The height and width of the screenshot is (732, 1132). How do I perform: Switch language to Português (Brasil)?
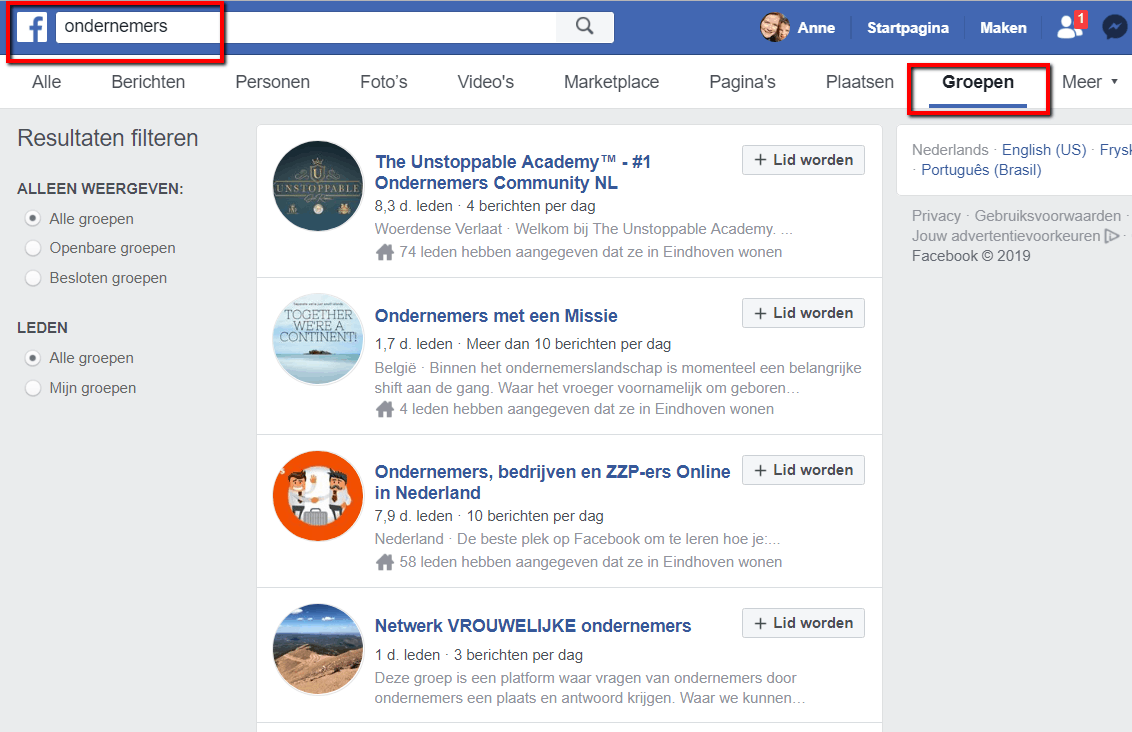981,170
